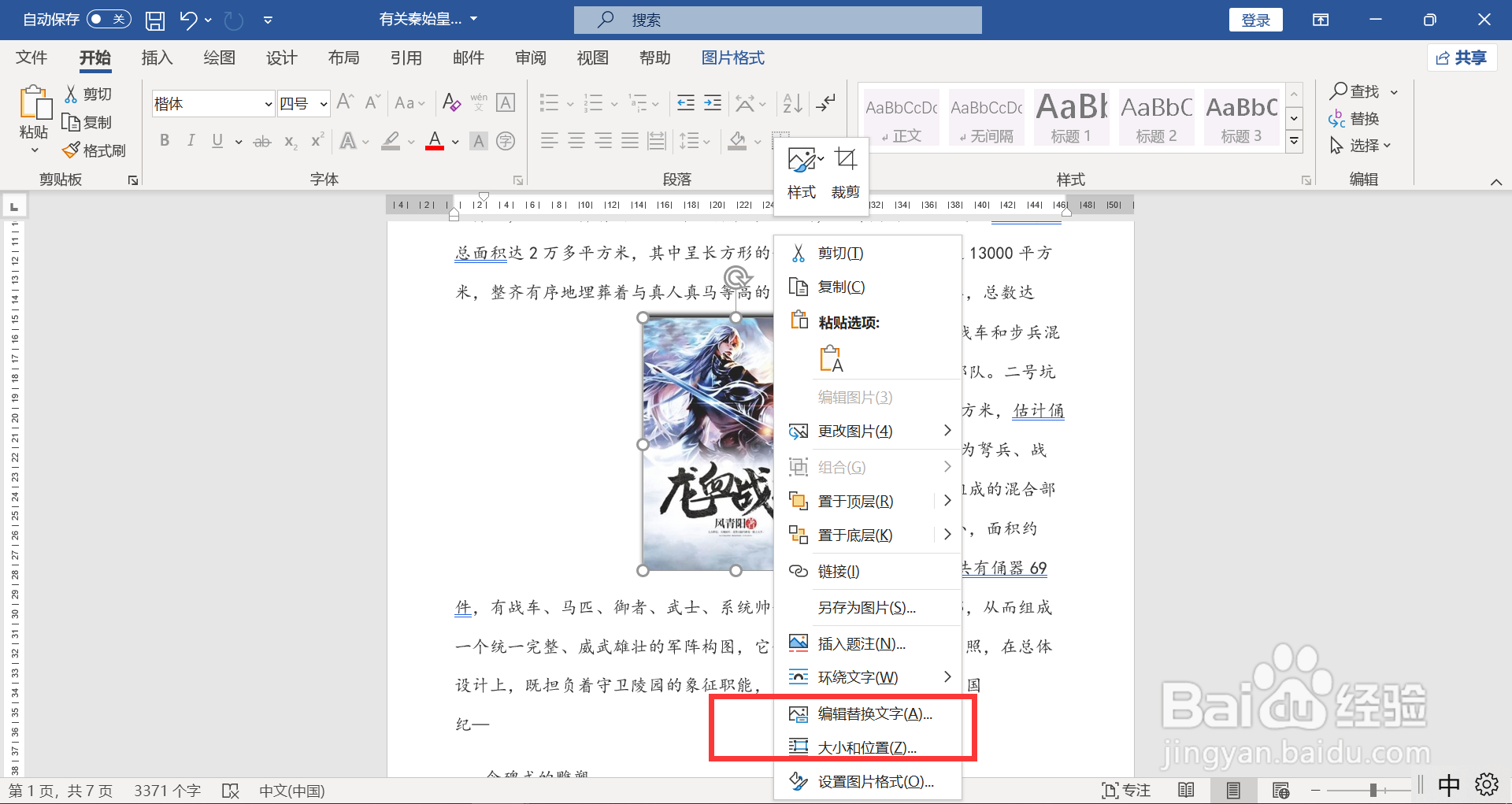Choose Cut in the context menu
Image resolution: width=1512 pixels, height=804 pixels.
click(x=868, y=254)
